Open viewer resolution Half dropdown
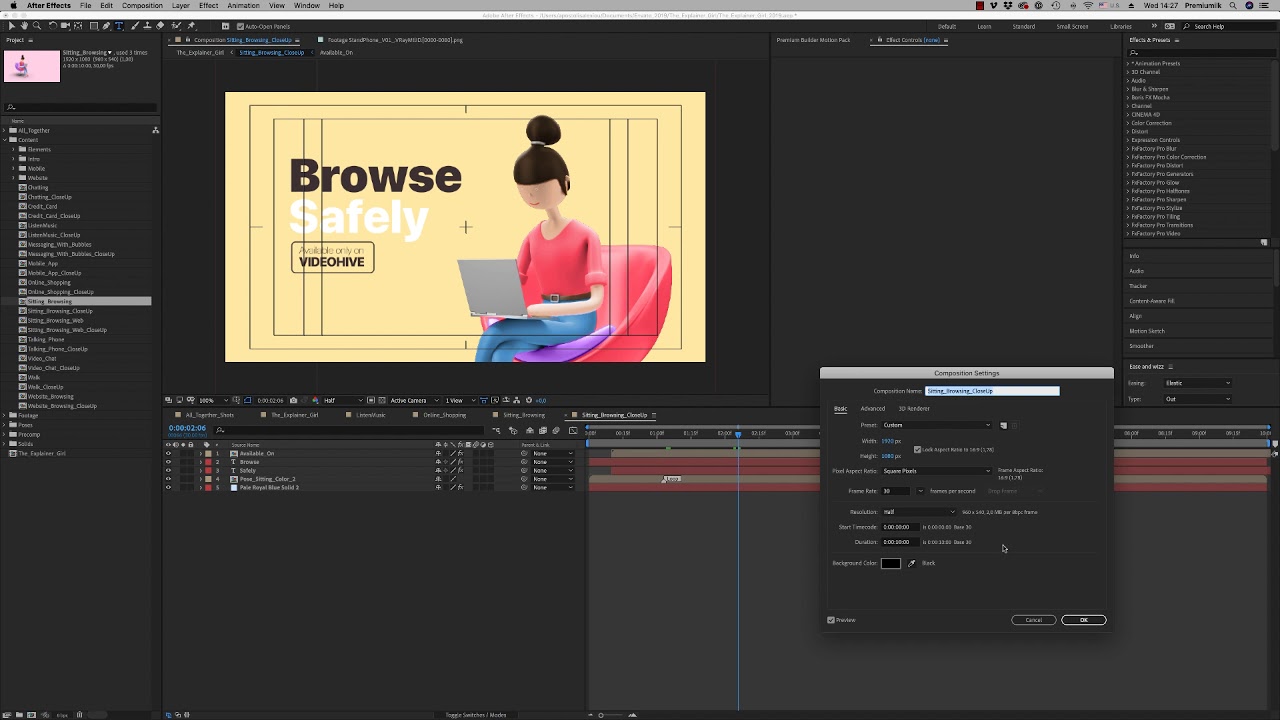The image size is (1280, 720). coord(344,400)
